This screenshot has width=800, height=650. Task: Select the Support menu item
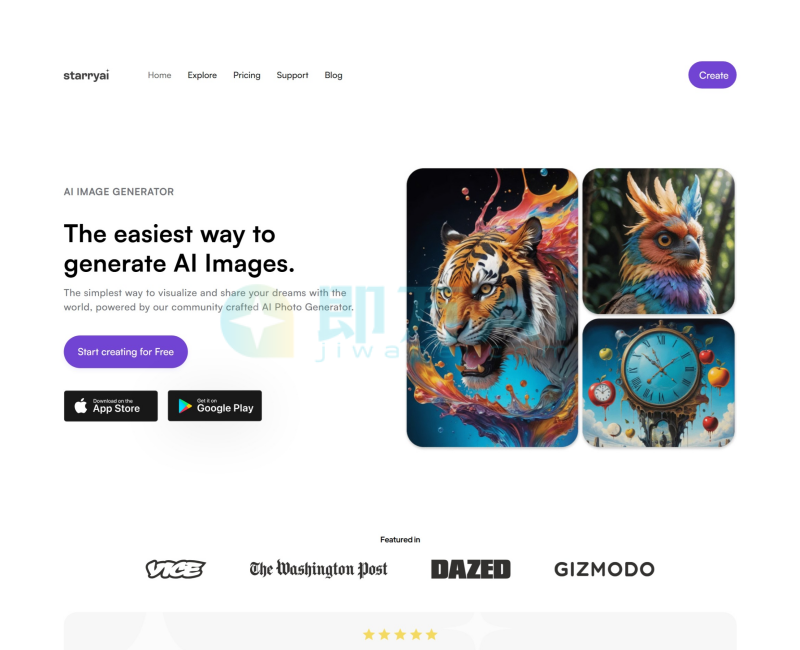[x=292, y=75]
